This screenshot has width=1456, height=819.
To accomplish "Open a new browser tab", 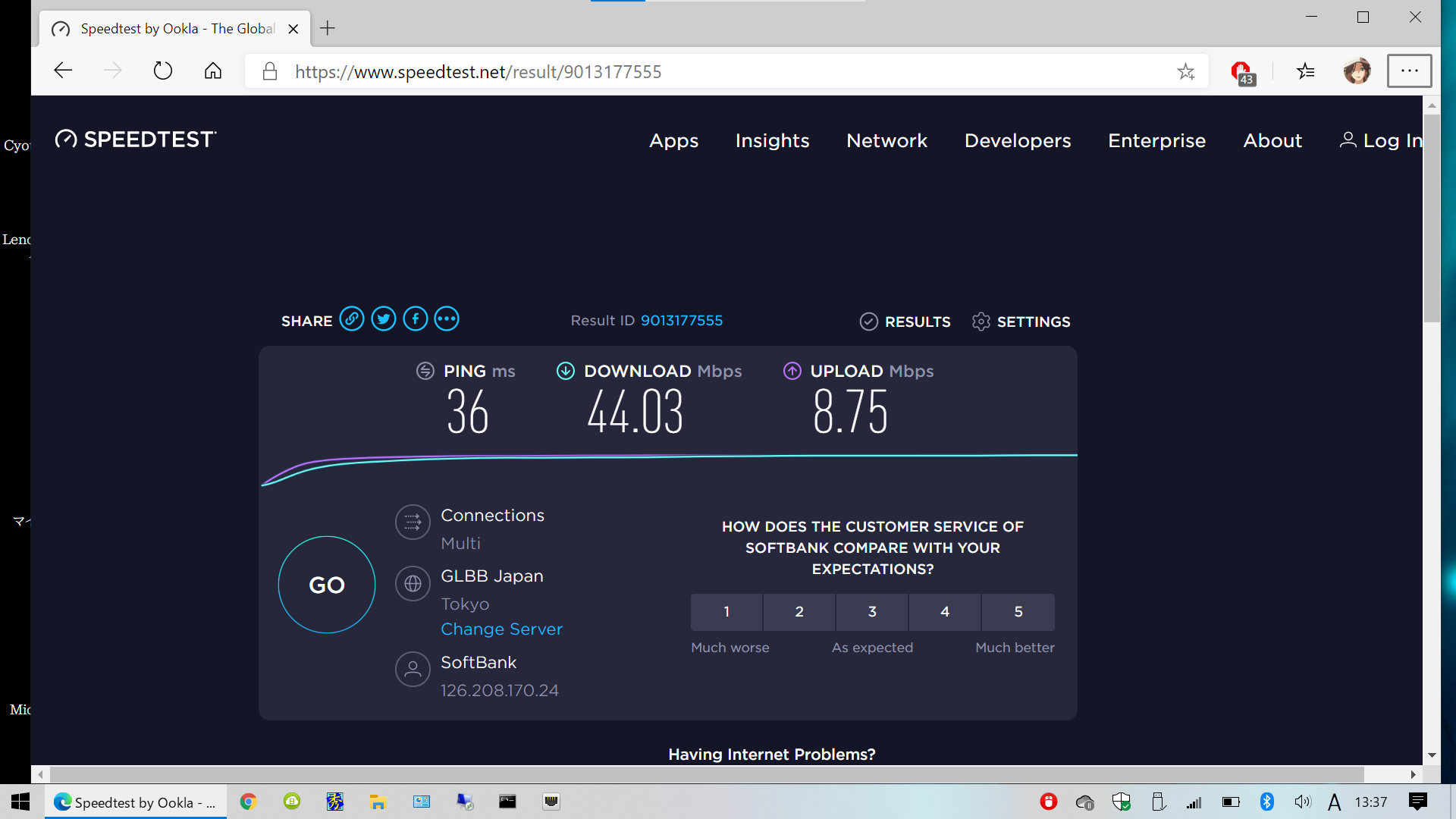I will point(328,29).
